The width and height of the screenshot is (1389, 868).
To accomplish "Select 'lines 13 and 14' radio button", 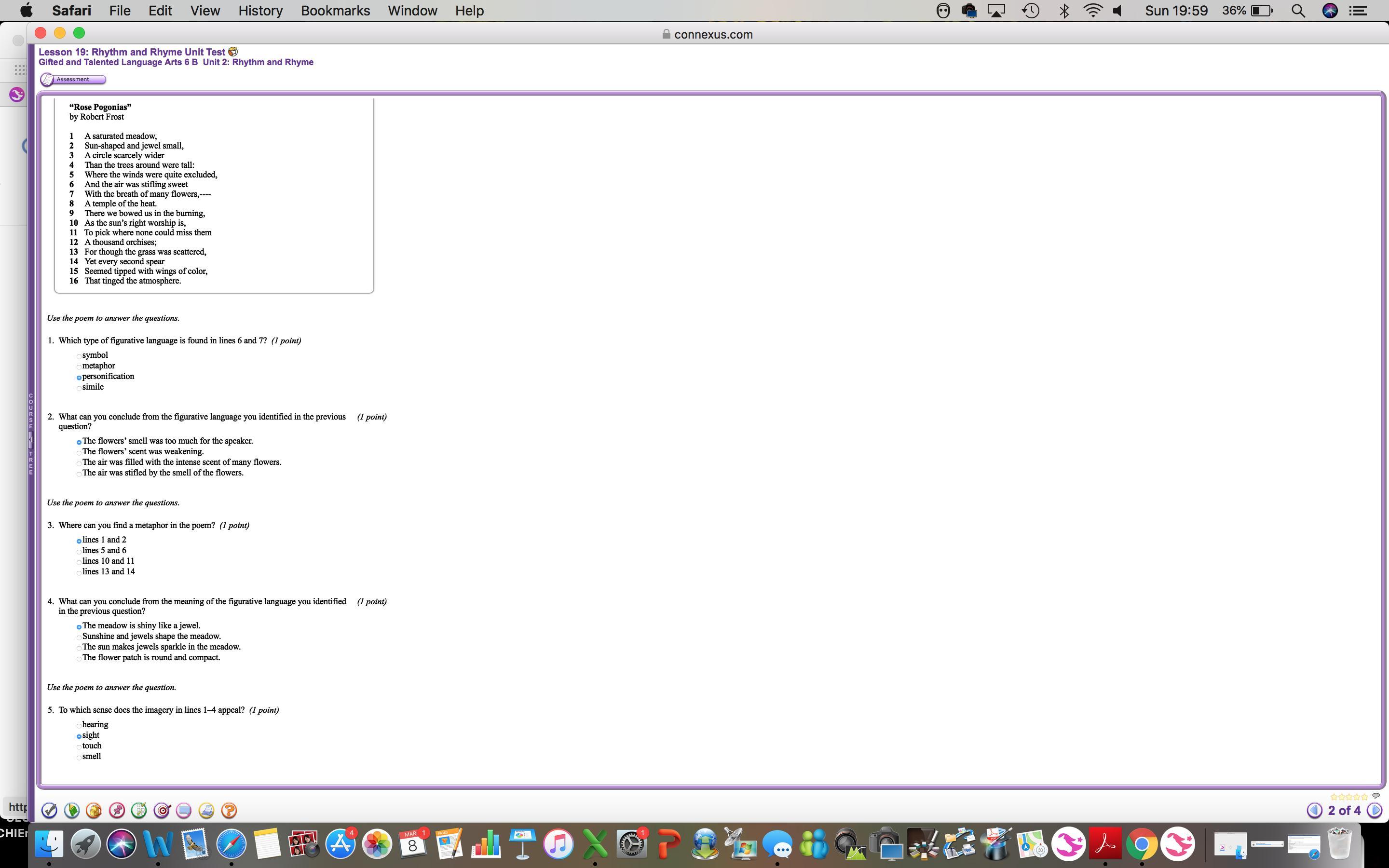I will coord(79,573).
